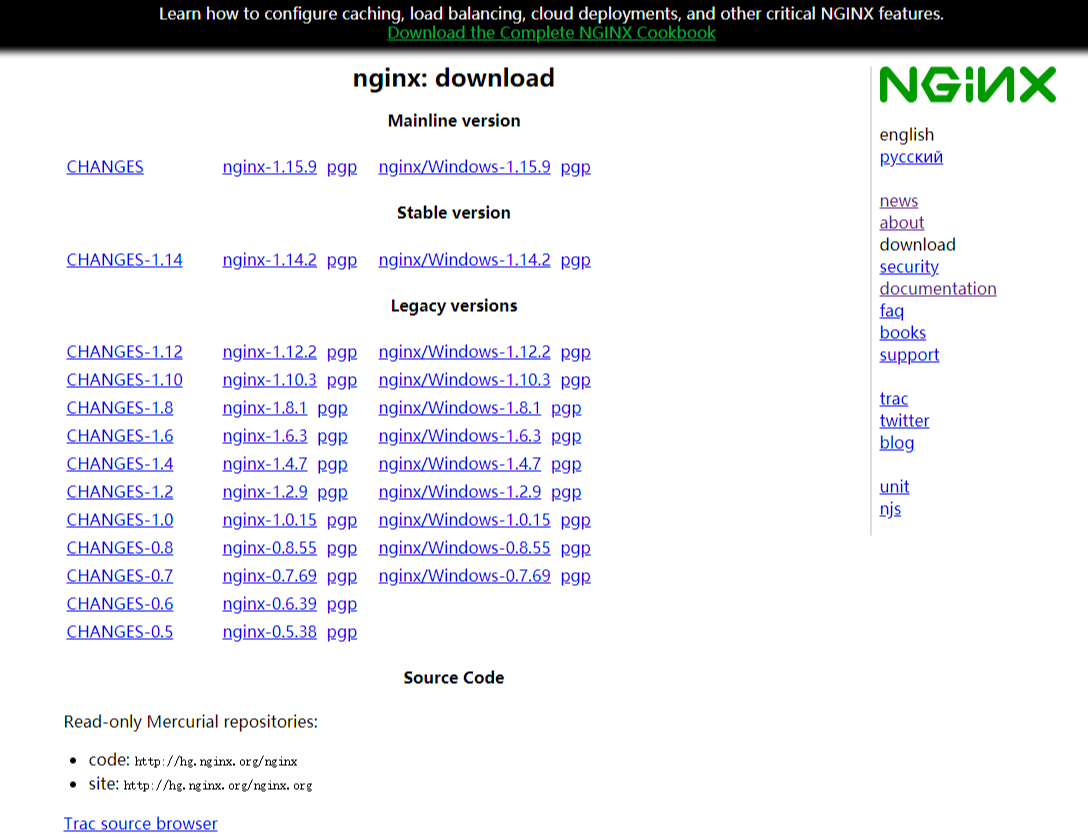Open CHANGES-1.6 link

(x=119, y=436)
